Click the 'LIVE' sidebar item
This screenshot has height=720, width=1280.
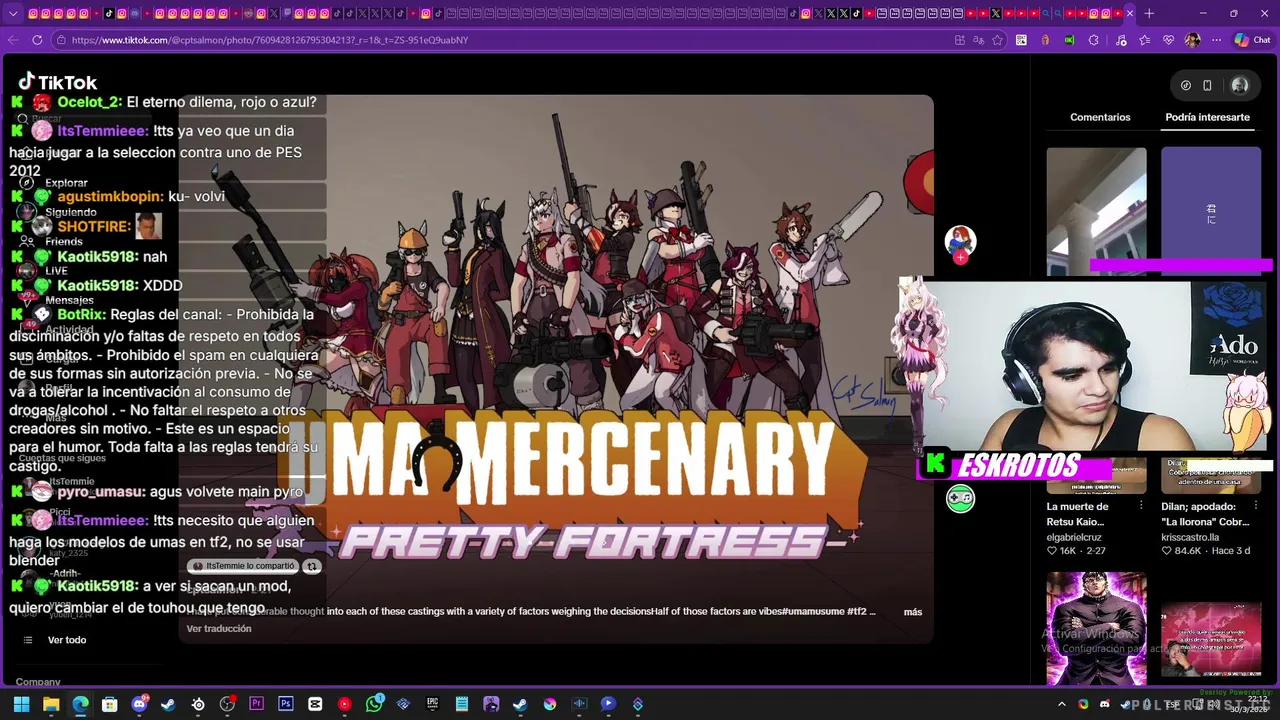pos(56,271)
